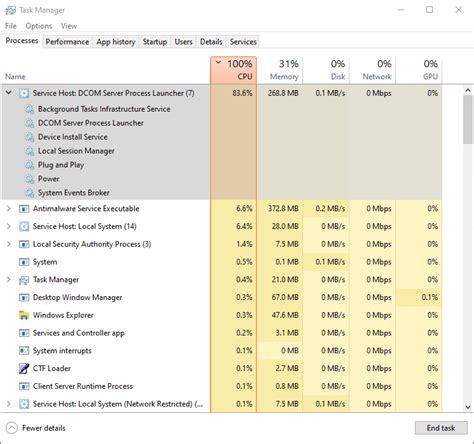Click the Device Install Service icon

tap(29, 137)
